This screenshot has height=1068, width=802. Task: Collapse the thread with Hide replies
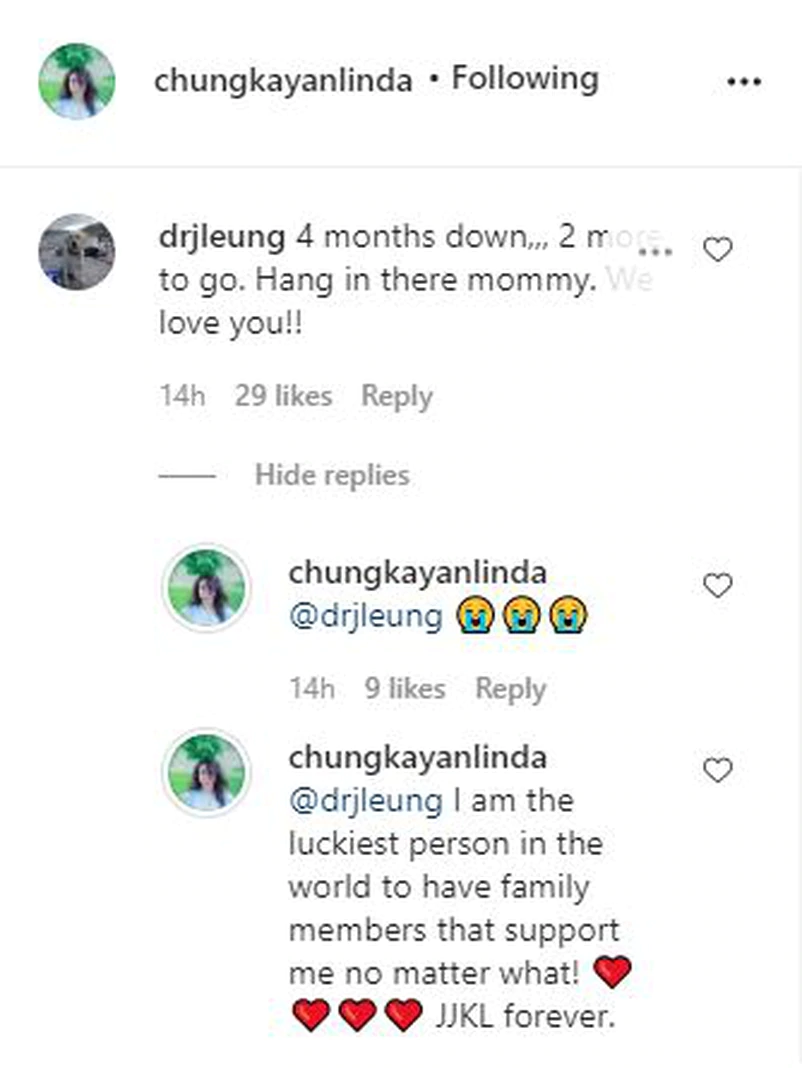pyautogui.click(x=332, y=474)
